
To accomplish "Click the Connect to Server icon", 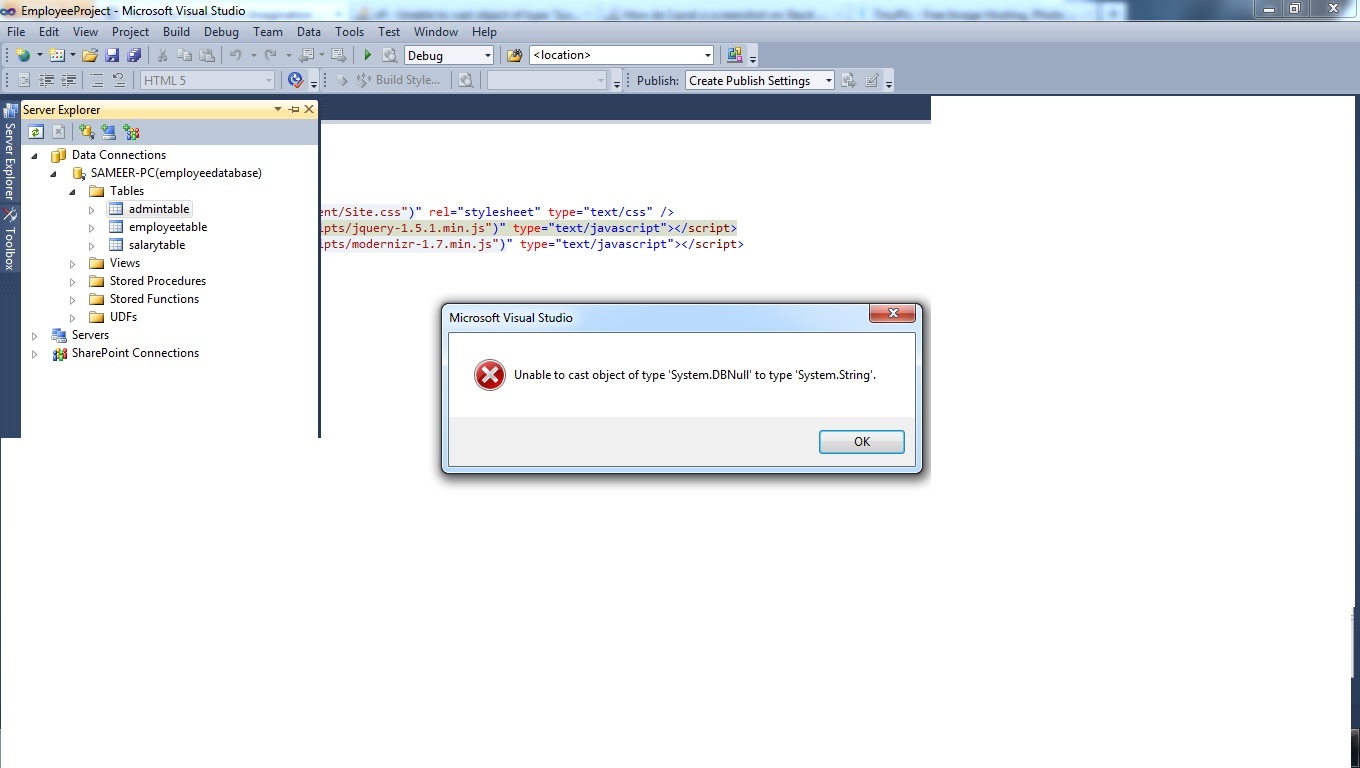I will (108, 132).
